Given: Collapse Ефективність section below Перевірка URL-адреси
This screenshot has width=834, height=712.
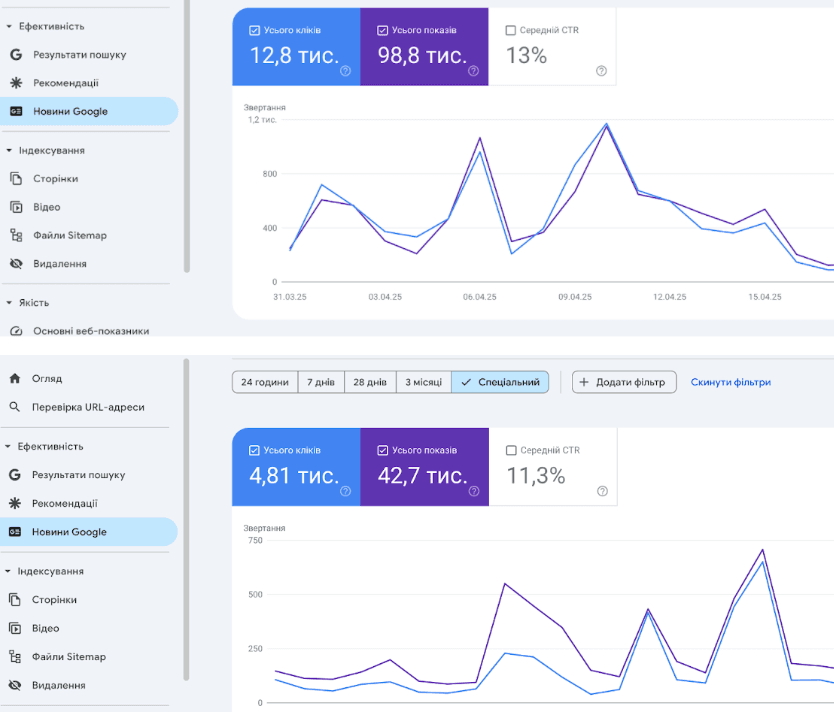Looking at the screenshot, I should click(x=9, y=447).
